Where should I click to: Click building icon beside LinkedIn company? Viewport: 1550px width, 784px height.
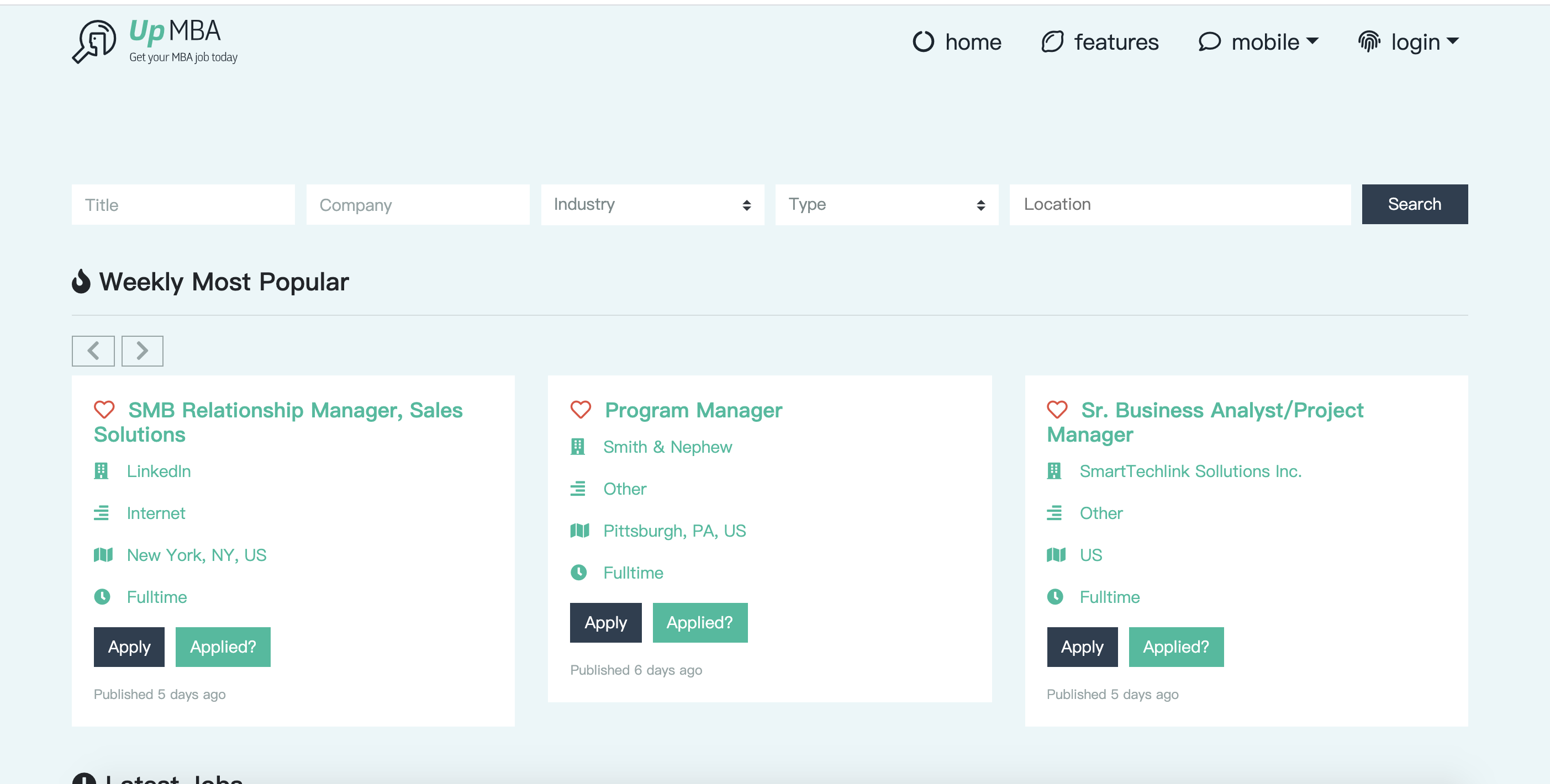click(101, 471)
